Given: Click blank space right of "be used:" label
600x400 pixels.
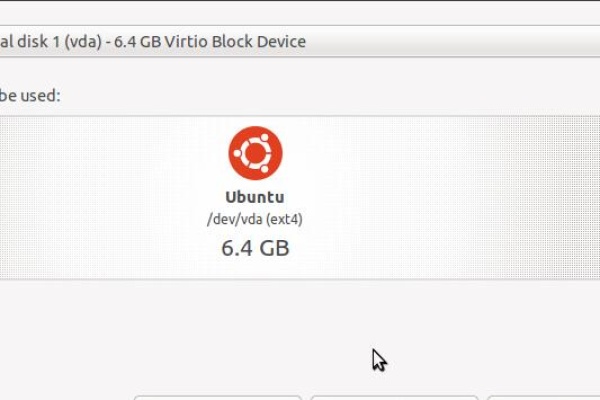Looking at the screenshot, I should coord(300,96).
